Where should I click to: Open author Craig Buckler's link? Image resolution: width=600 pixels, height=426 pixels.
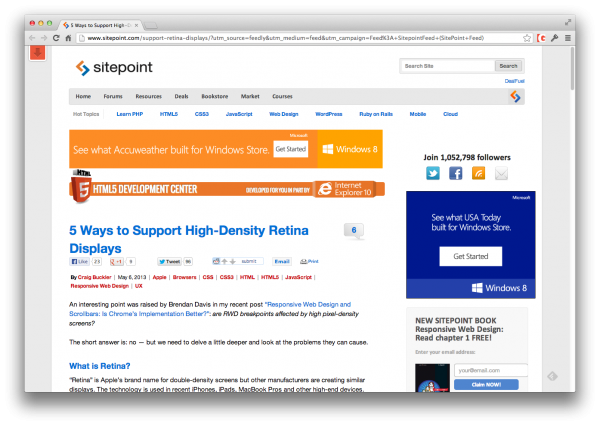point(95,277)
